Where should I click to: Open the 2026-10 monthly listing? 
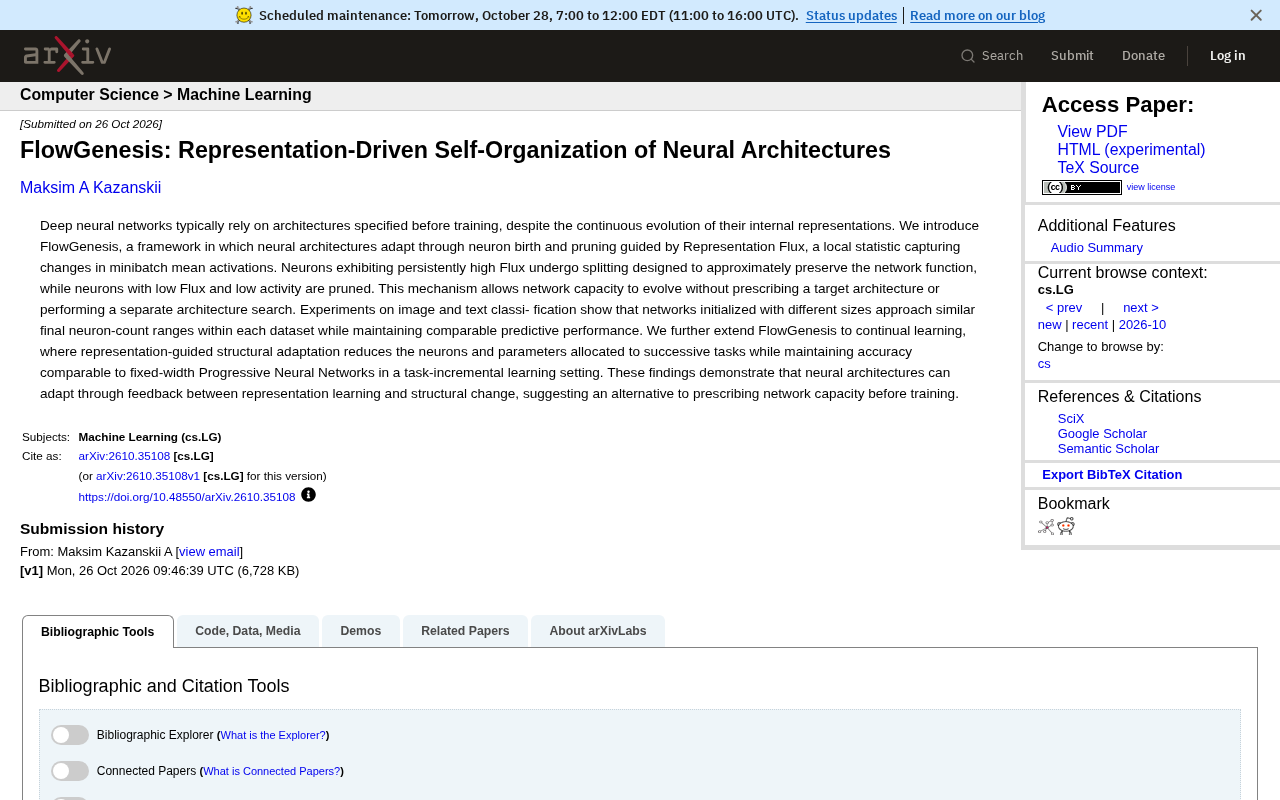click(1142, 325)
